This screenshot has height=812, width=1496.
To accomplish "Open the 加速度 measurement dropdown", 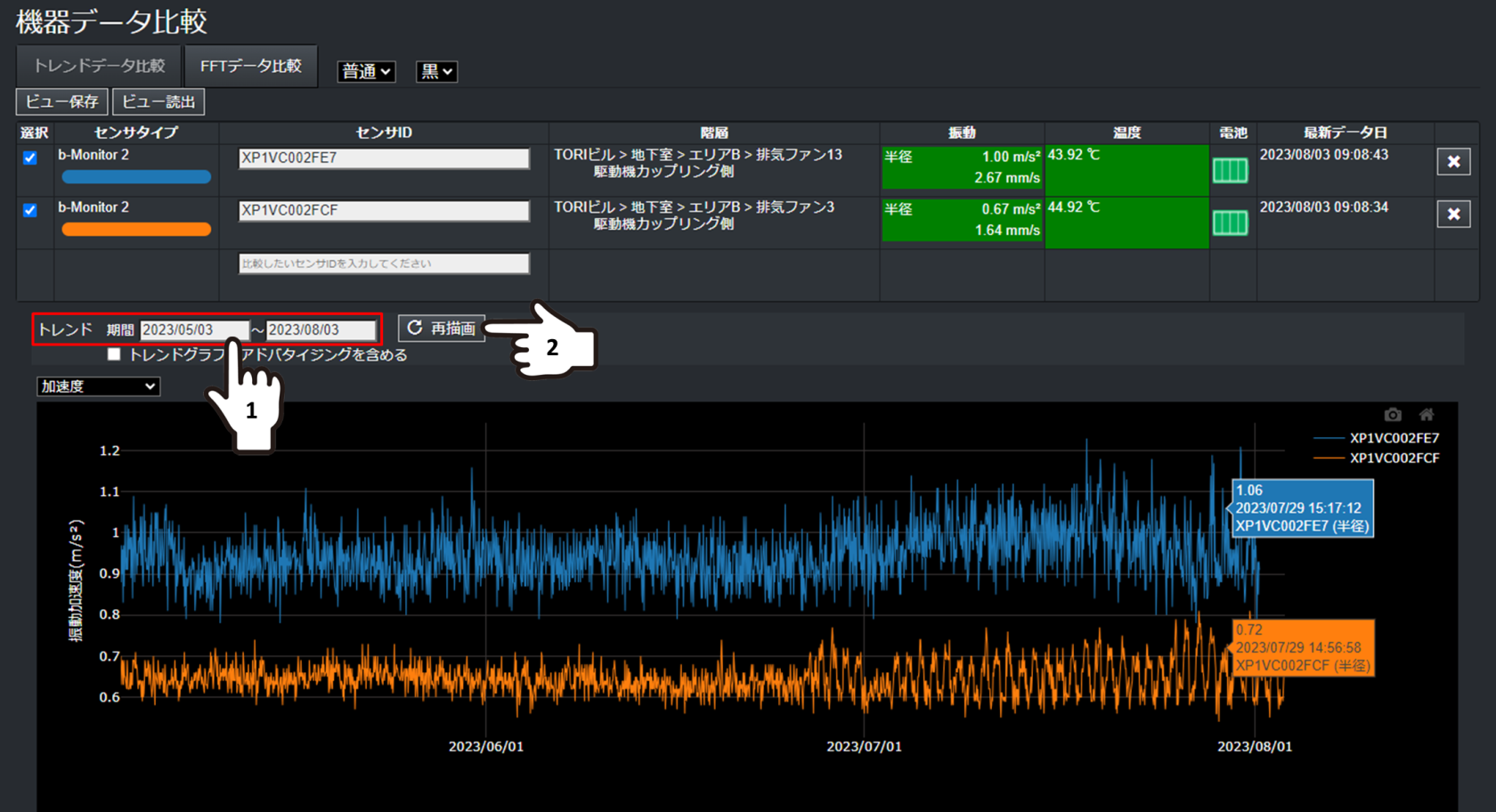I will click(x=98, y=386).
